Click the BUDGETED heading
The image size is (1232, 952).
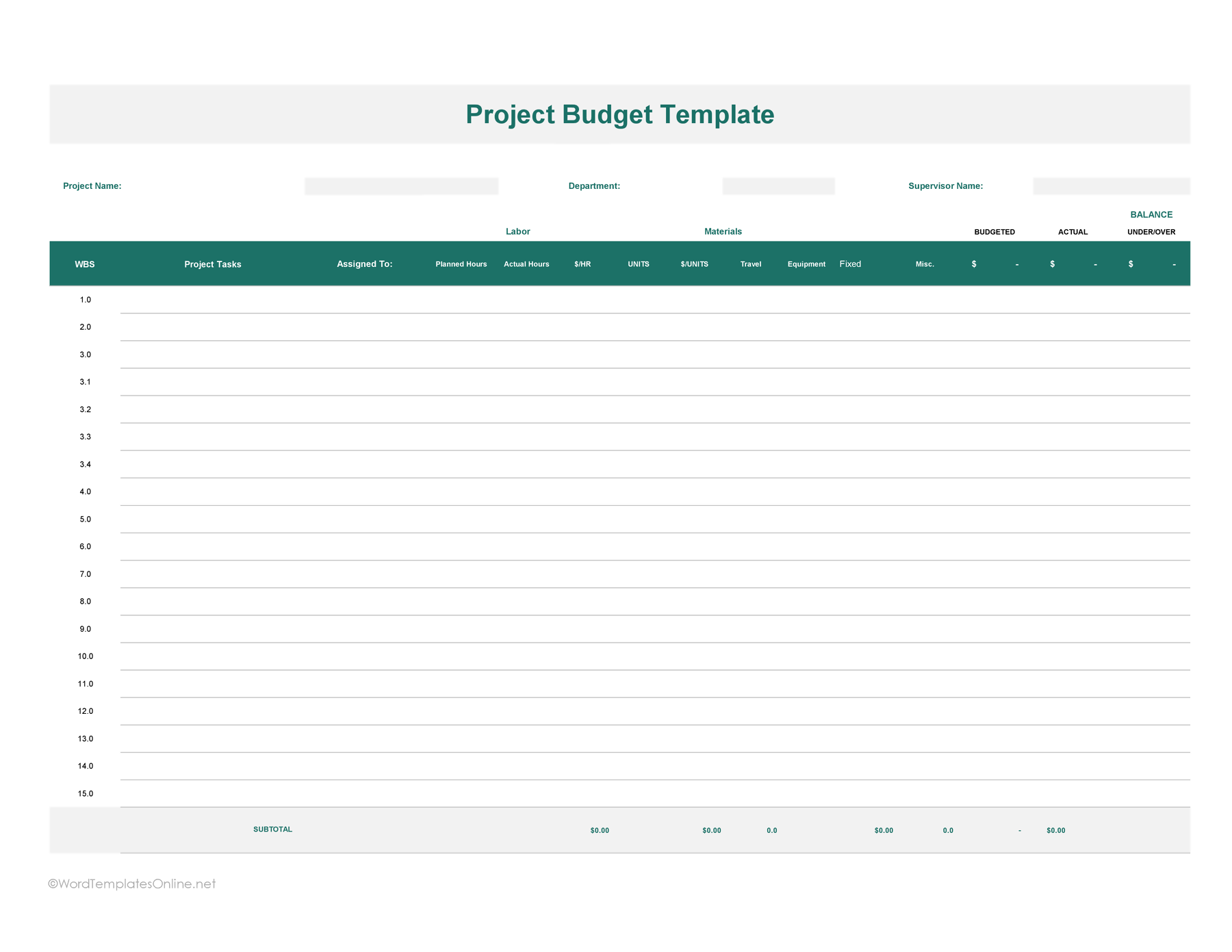click(x=994, y=232)
